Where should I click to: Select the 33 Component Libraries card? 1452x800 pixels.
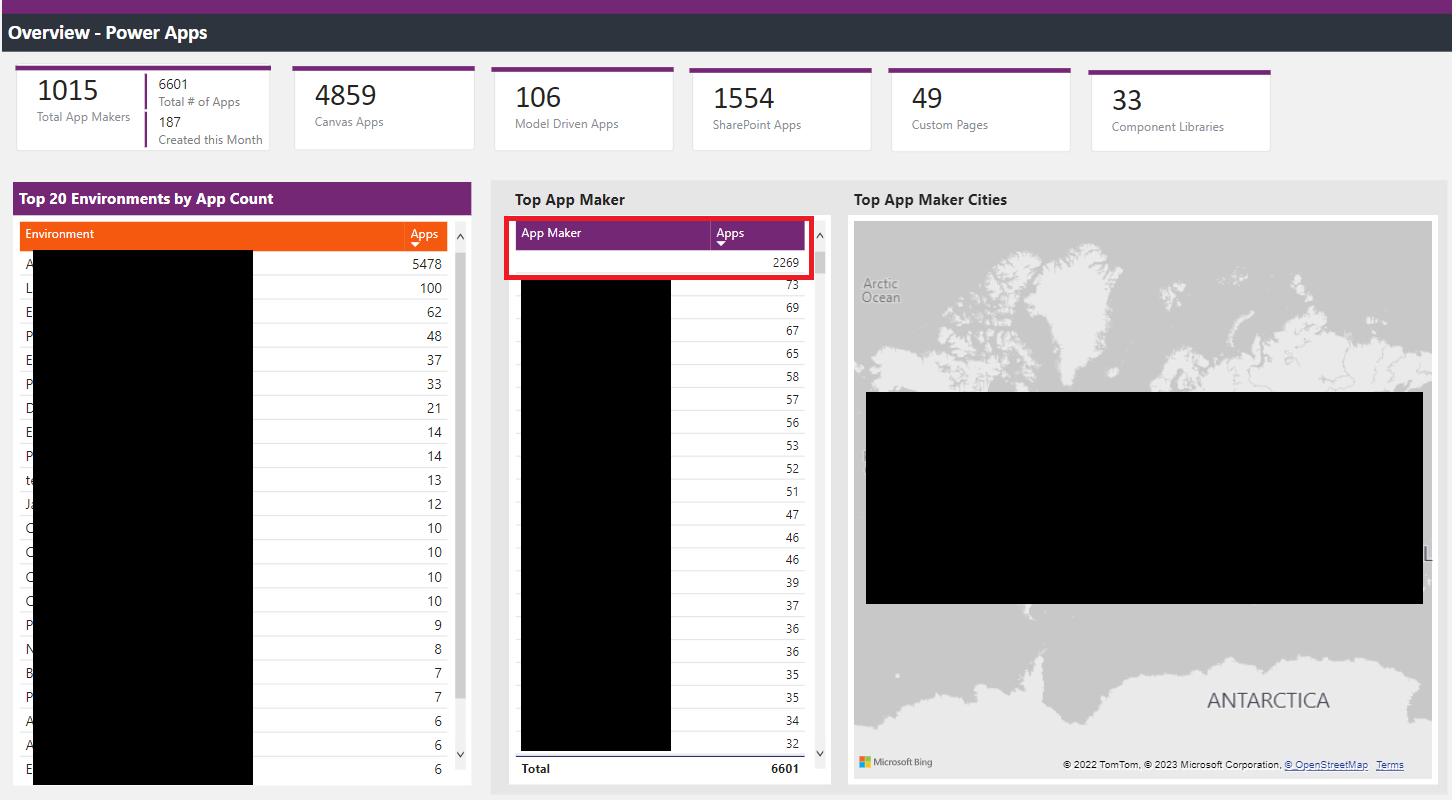pos(1179,105)
